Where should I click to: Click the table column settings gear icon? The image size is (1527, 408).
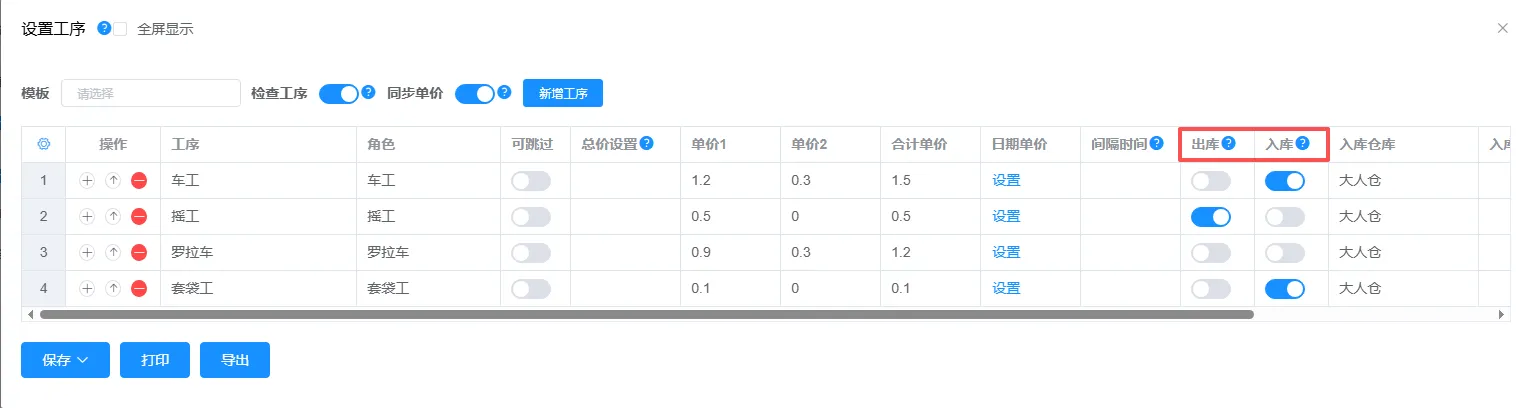tap(44, 144)
